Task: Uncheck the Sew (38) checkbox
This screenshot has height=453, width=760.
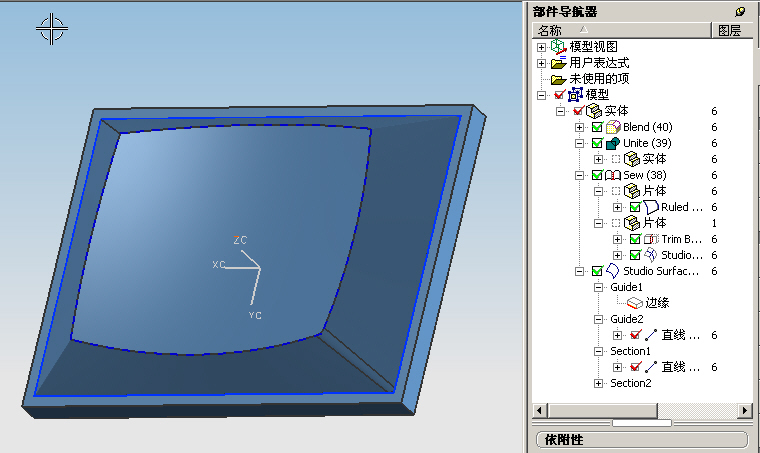Action: (x=597, y=175)
